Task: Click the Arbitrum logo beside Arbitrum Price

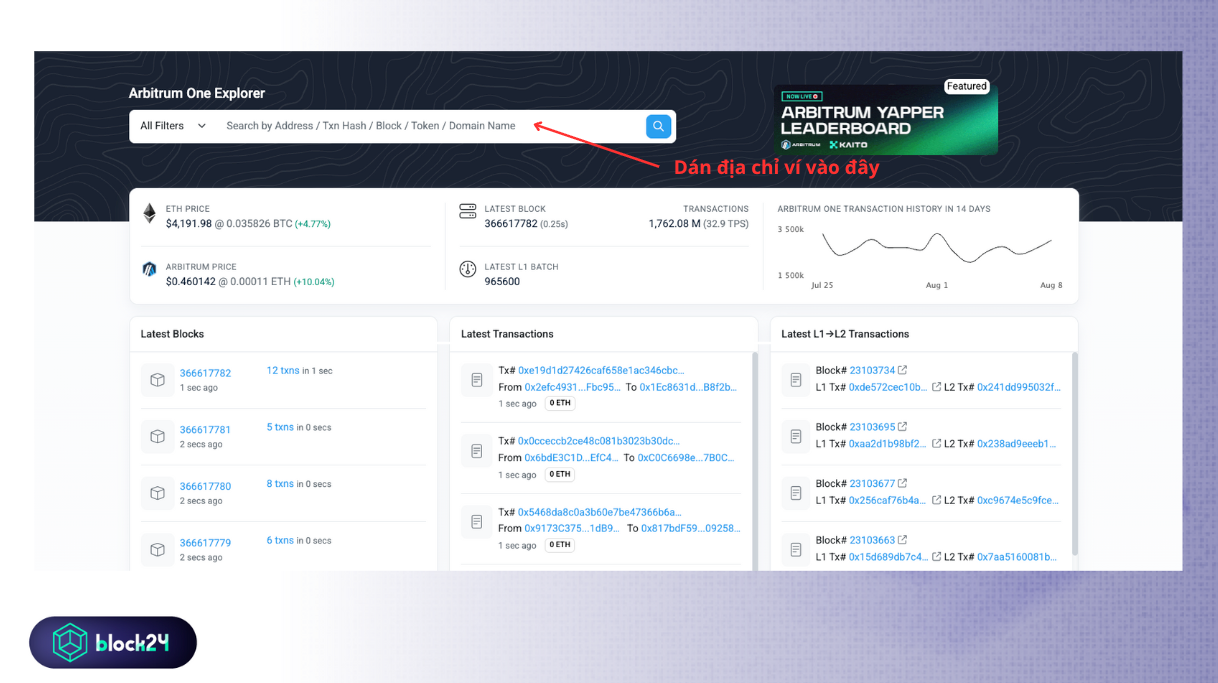Action: 149,269
